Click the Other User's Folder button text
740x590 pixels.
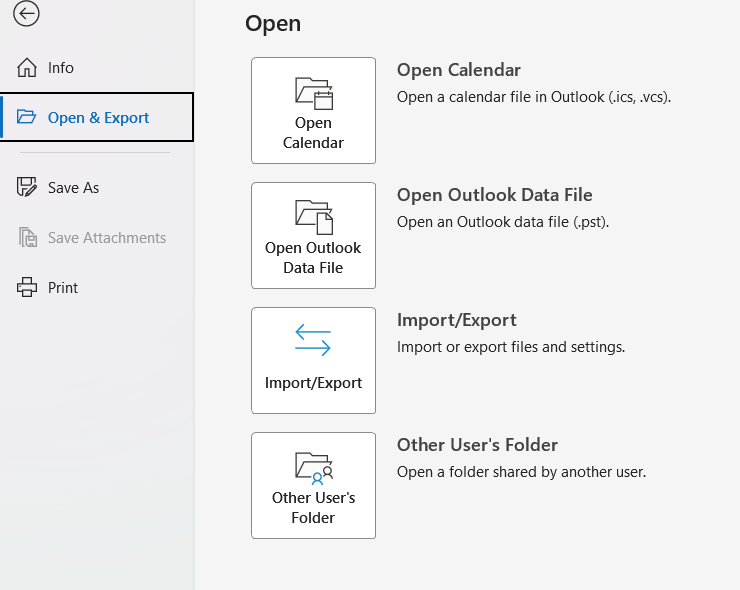(313, 507)
